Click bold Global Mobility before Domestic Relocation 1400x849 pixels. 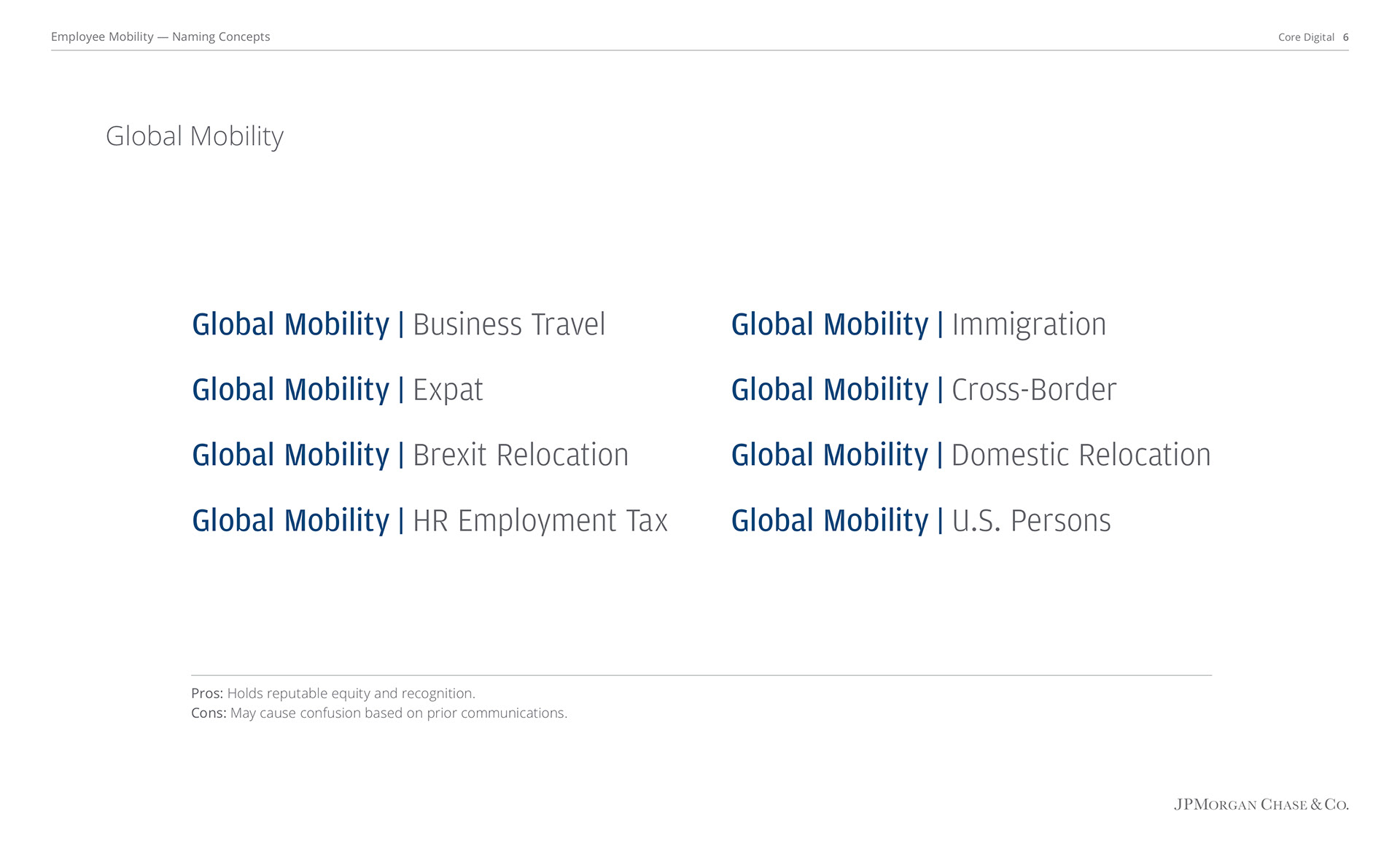tap(830, 455)
